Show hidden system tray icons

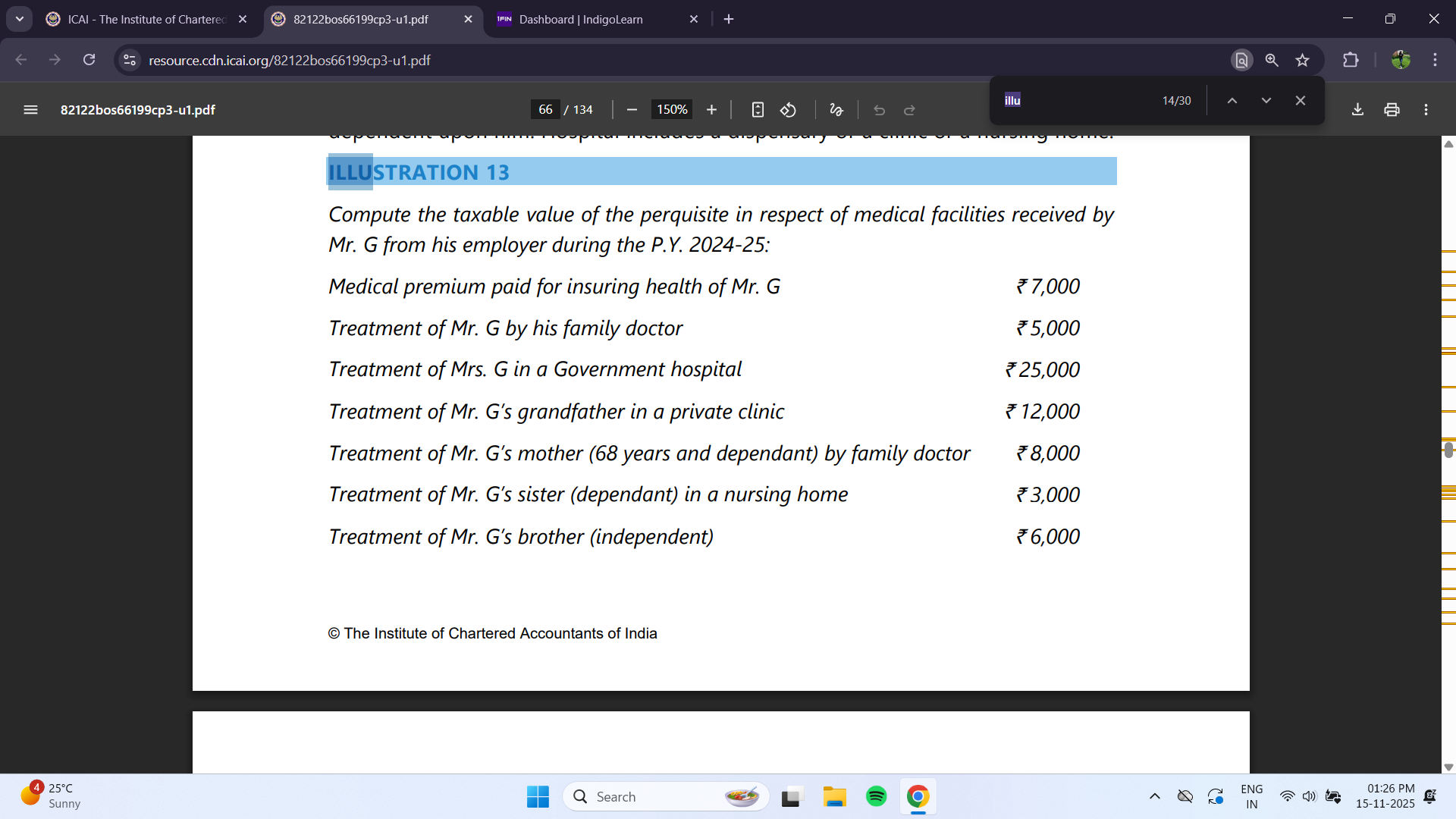coord(1154,796)
